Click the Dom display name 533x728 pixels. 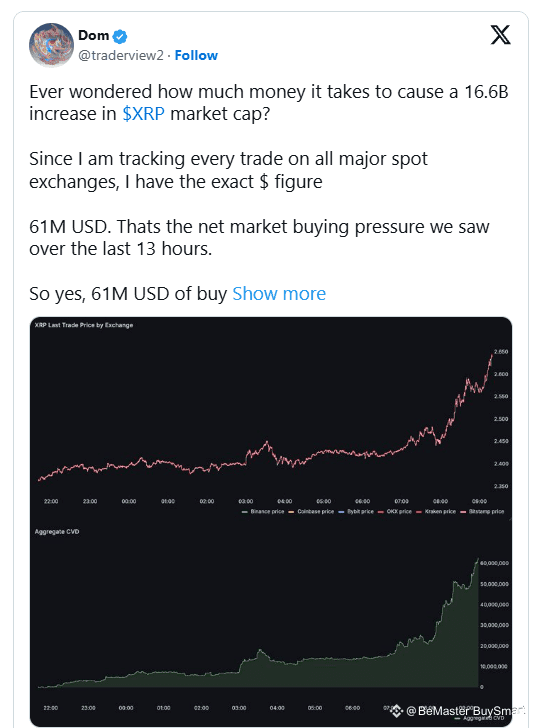[x=94, y=35]
